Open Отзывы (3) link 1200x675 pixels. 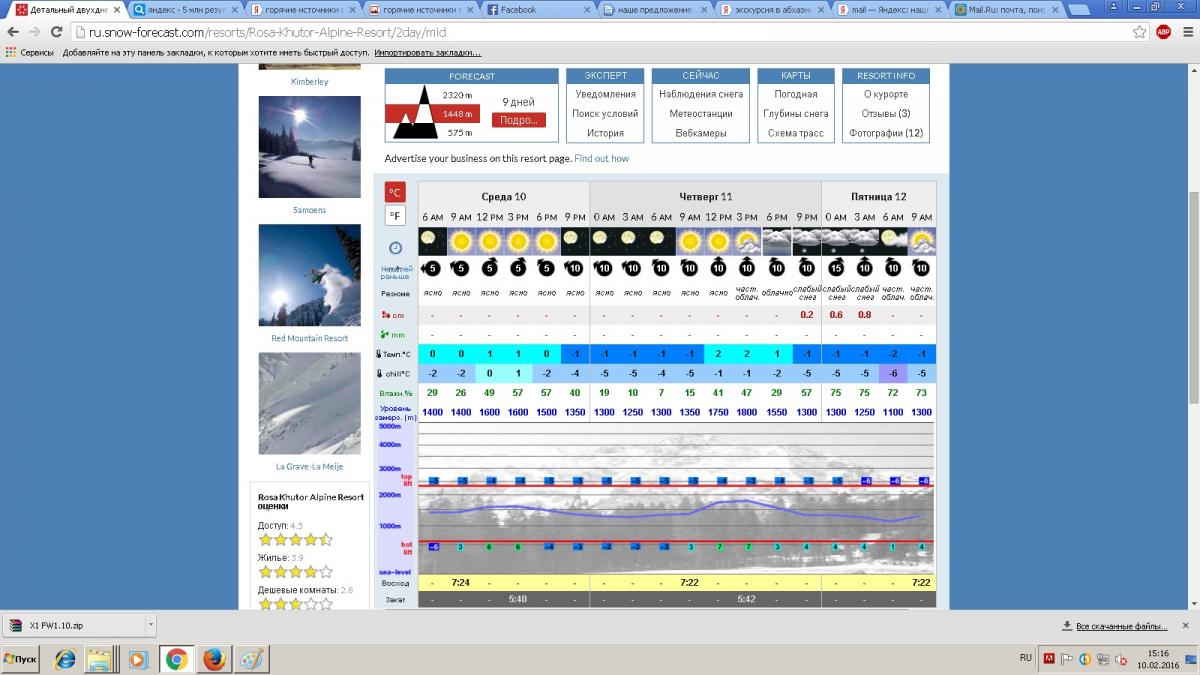(886, 114)
